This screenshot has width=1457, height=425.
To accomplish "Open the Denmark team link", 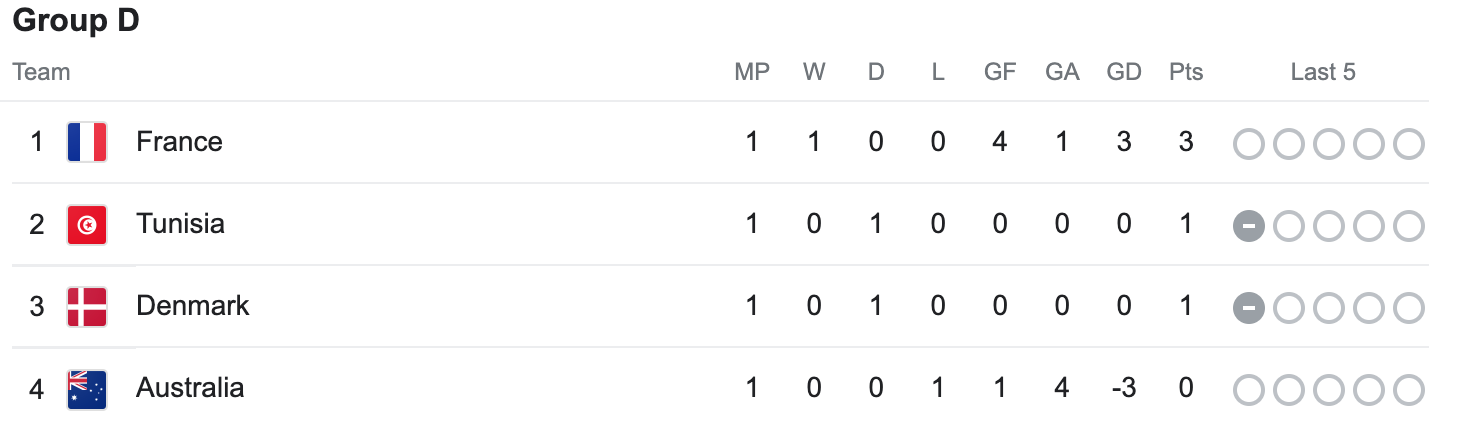I will tap(192, 306).
